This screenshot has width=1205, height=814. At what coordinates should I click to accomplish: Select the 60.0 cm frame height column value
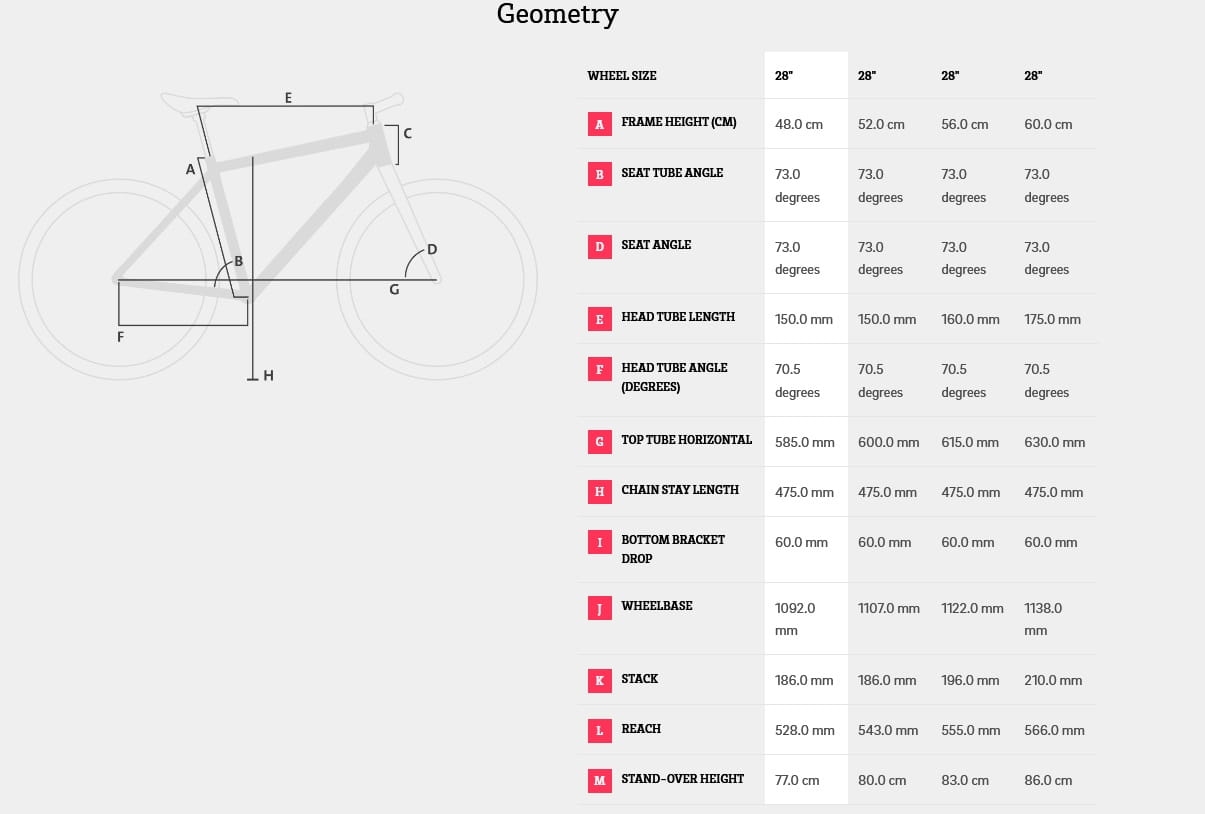click(1048, 124)
